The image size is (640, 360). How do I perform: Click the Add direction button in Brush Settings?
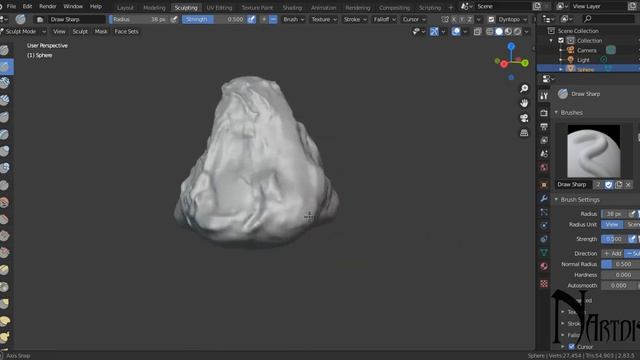[x=612, y=253]
